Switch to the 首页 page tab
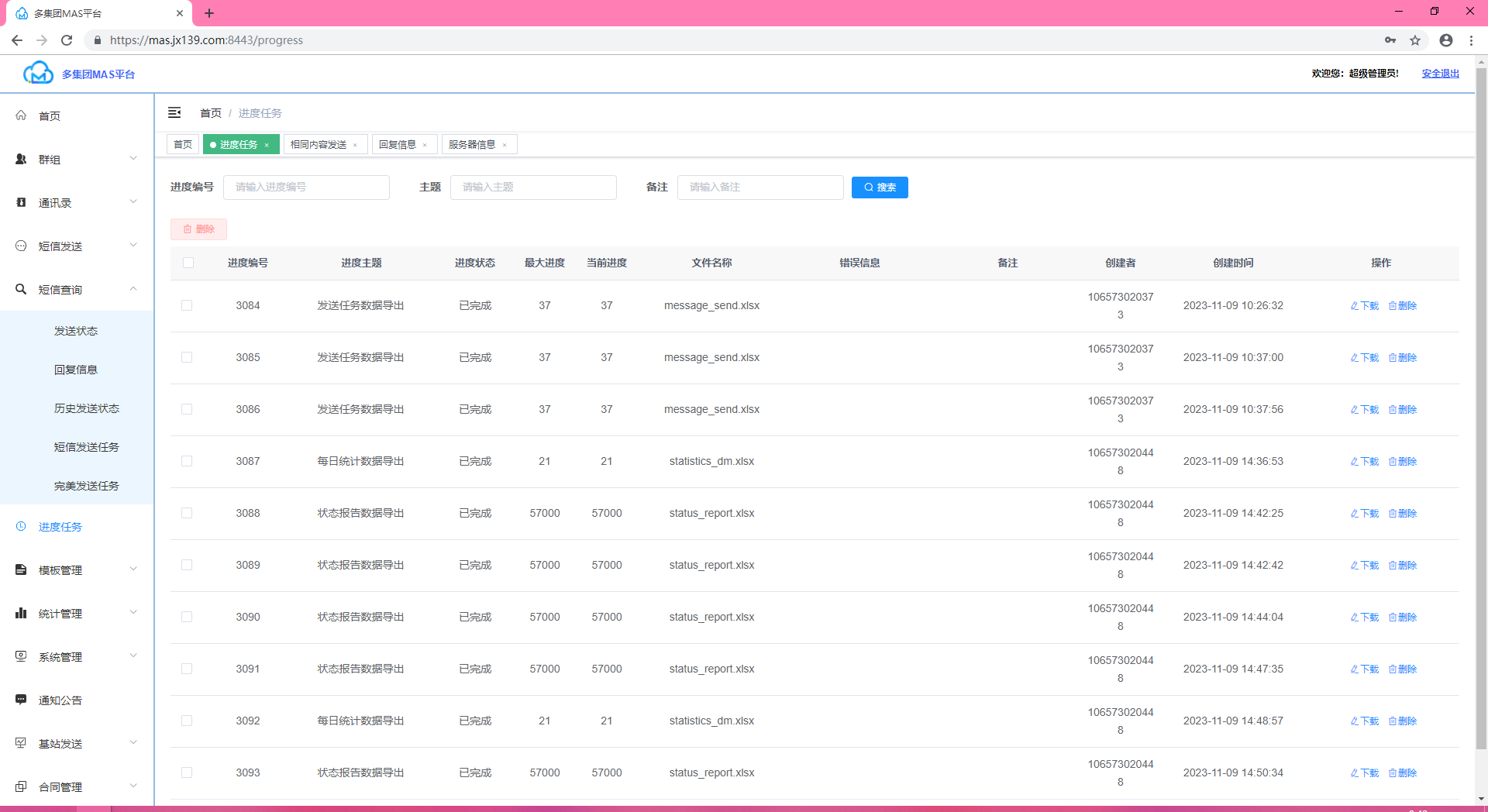1488x812 pixels. pos(183,145)
